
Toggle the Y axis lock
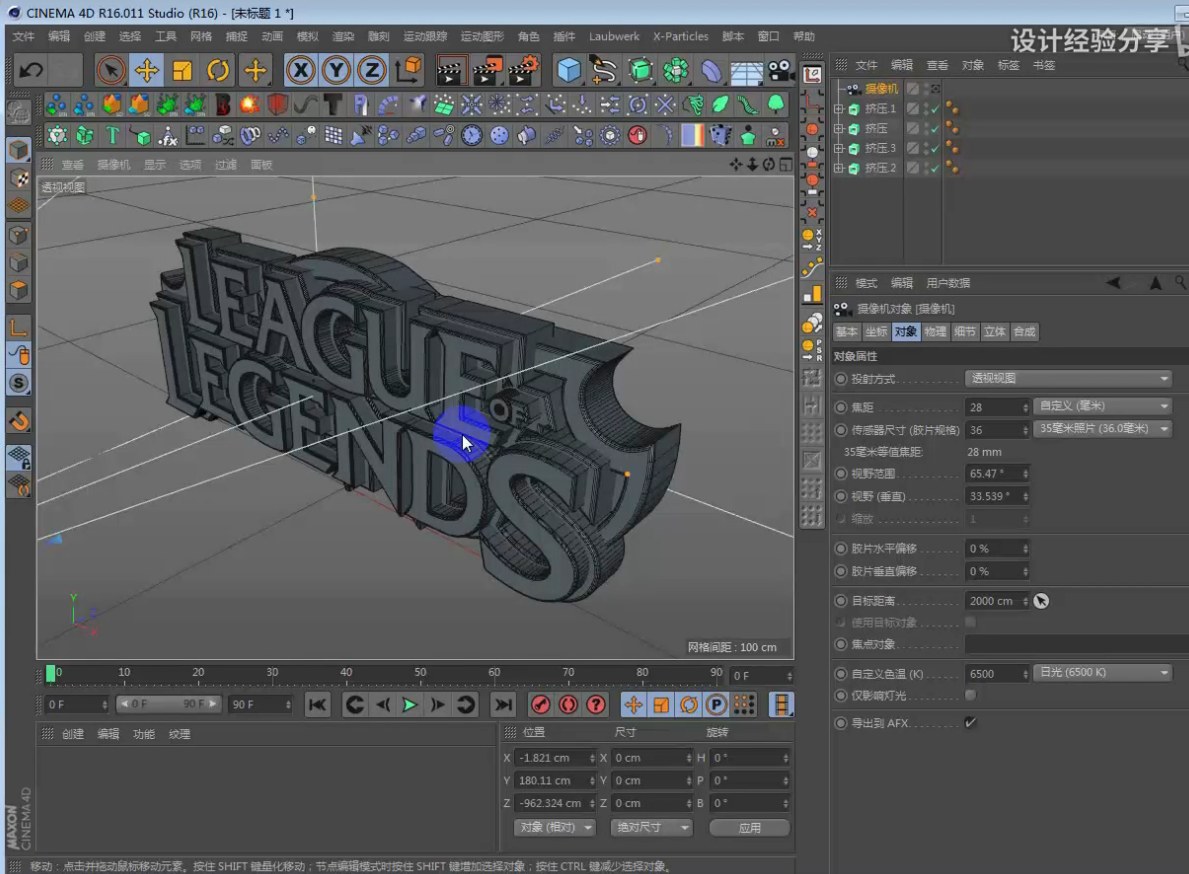coord(336,70)
